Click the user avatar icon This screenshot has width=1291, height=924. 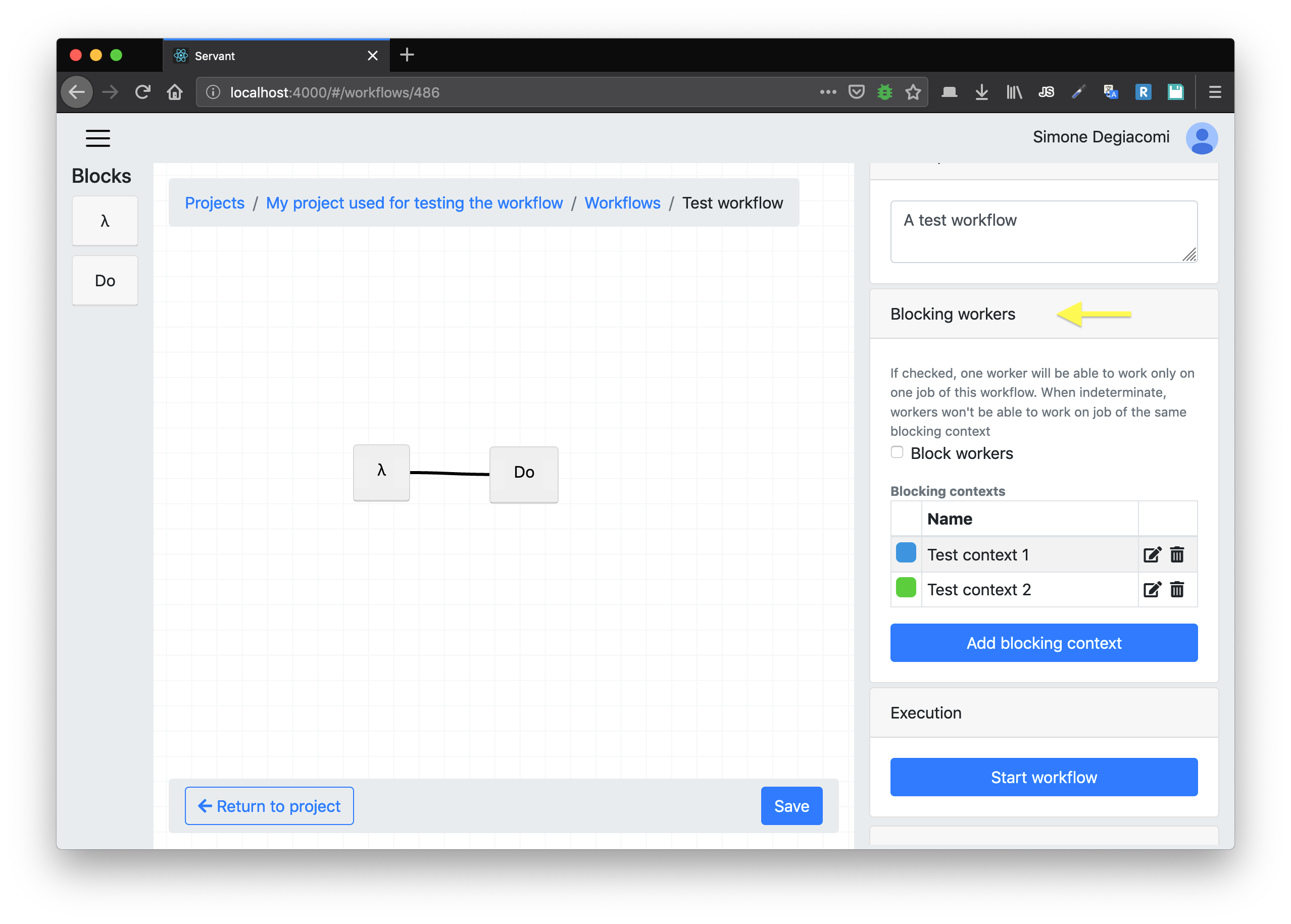[x=1201, y=138]
